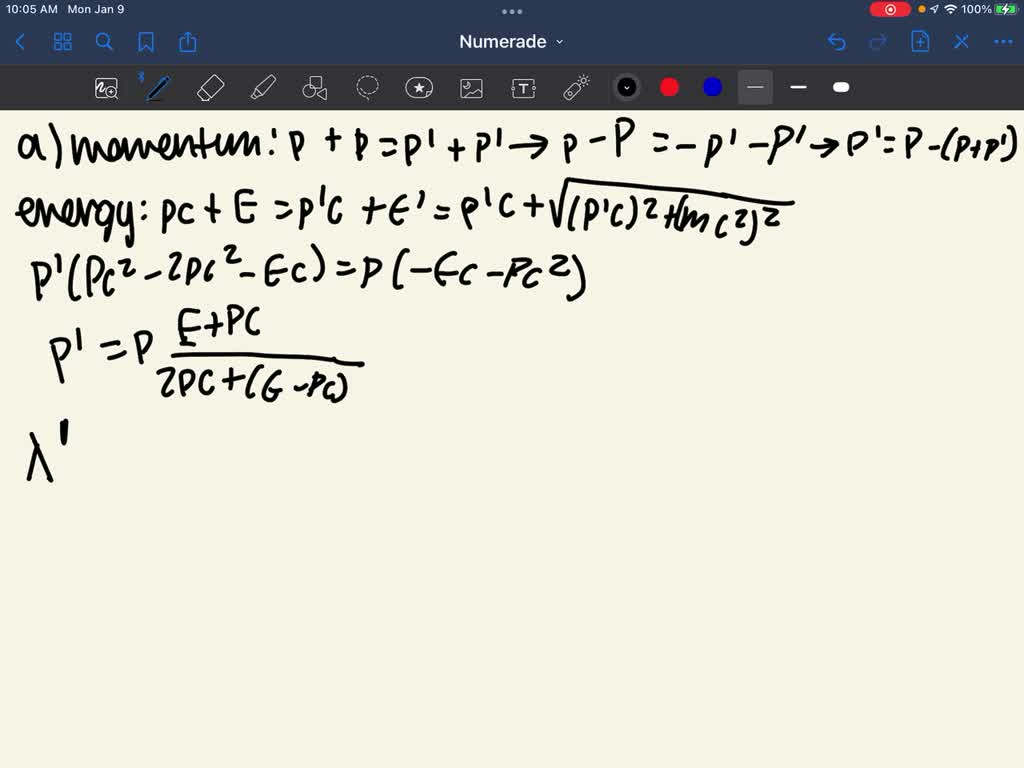Activate the lasso selection tool
Image resolution: width=1024 pixels, height=768 pixels.
click(x=367, y=88)
